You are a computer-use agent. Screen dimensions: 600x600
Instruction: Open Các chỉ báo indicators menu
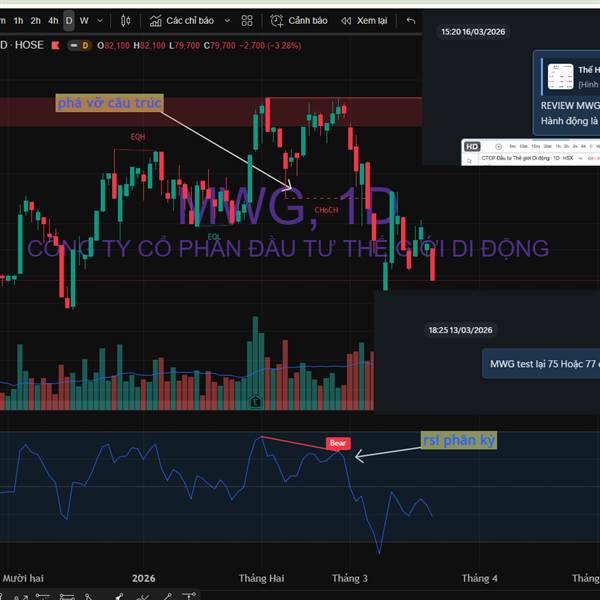[190, 21]
